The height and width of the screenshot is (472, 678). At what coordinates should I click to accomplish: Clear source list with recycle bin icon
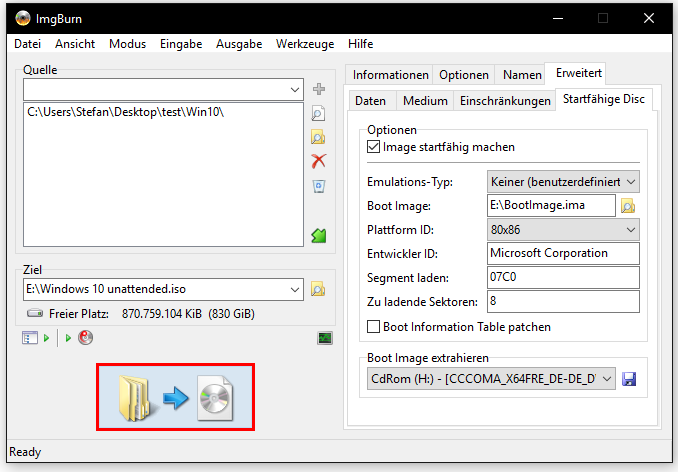[319, 186]
